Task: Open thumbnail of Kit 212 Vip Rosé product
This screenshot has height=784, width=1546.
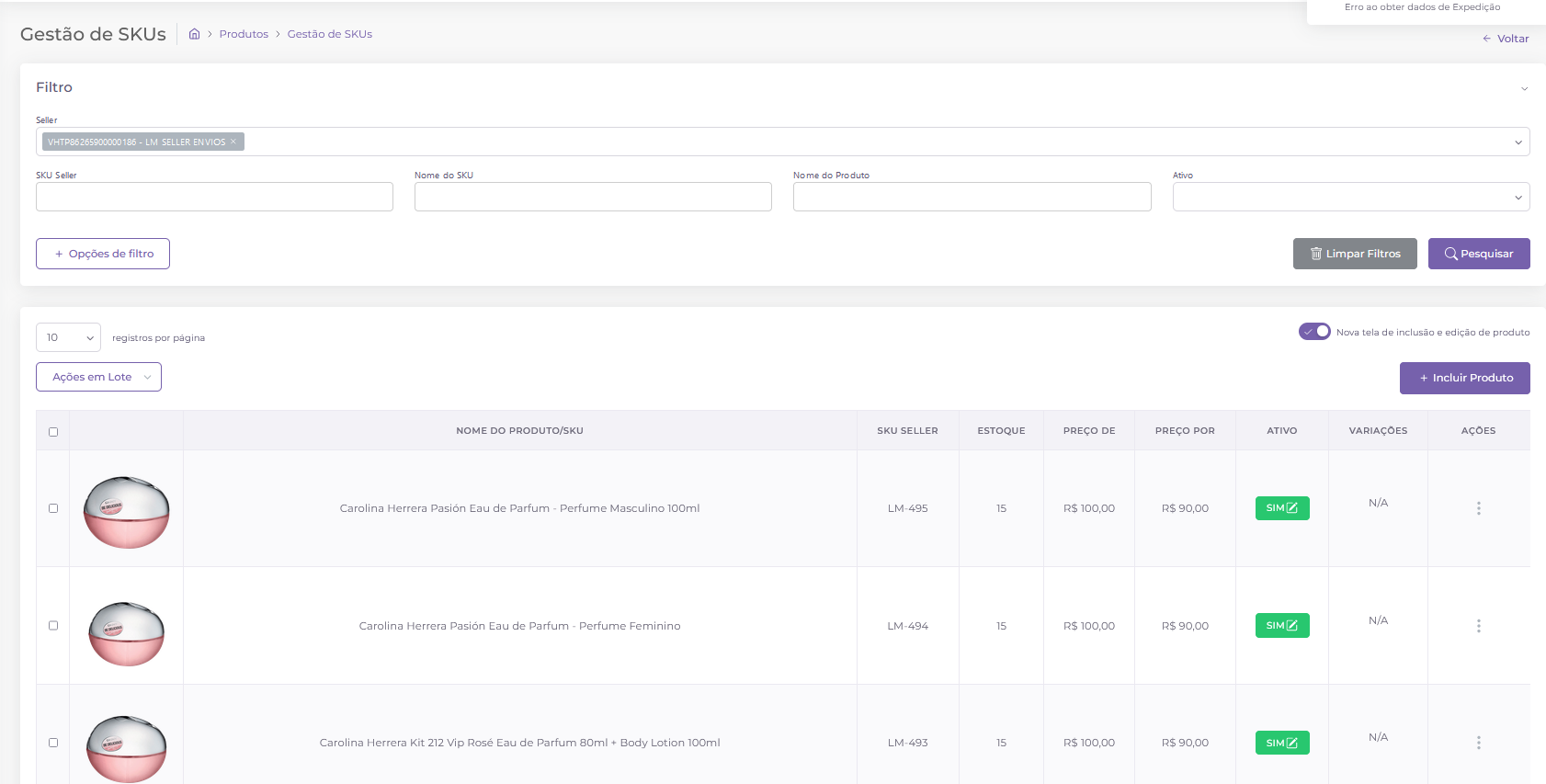Action: (x=127, y=749)
